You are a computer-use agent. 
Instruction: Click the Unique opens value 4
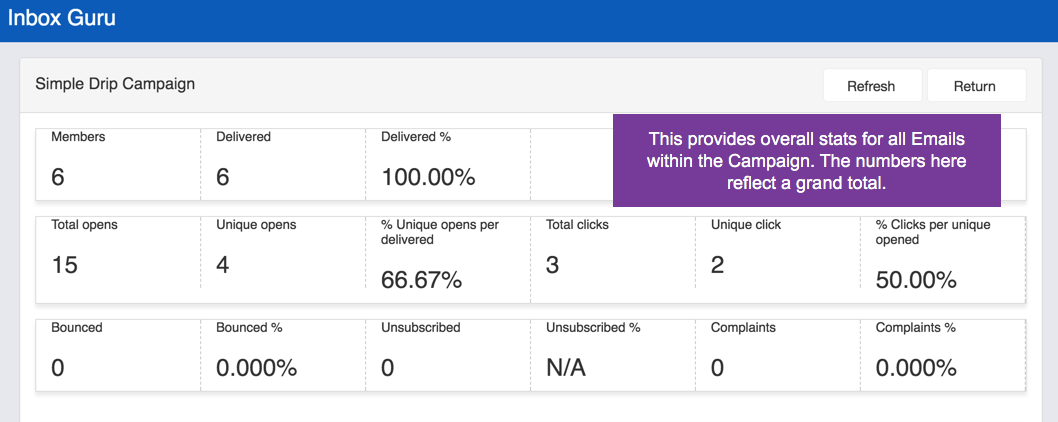223,265
